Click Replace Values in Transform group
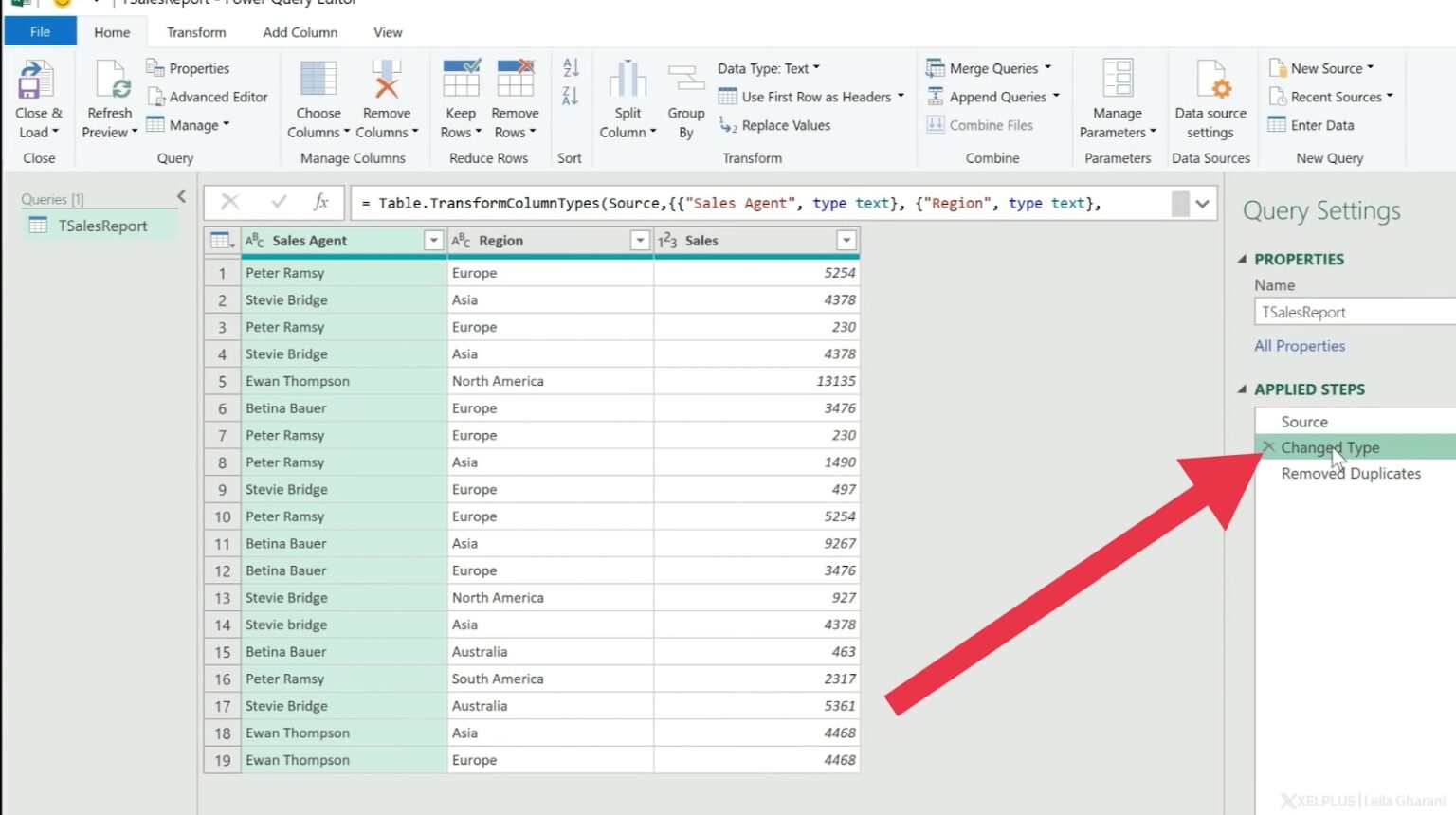 click(x=774, y=125)
